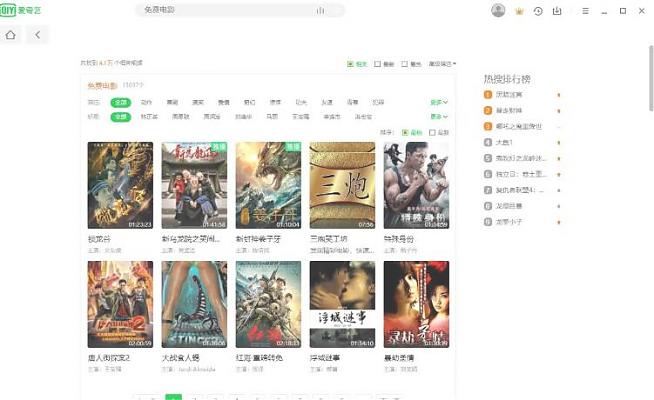Image resolution: width=654 pixels, height=400 pixels.
Task: Open the downloads icon in title bar
Action: point(557,11)
